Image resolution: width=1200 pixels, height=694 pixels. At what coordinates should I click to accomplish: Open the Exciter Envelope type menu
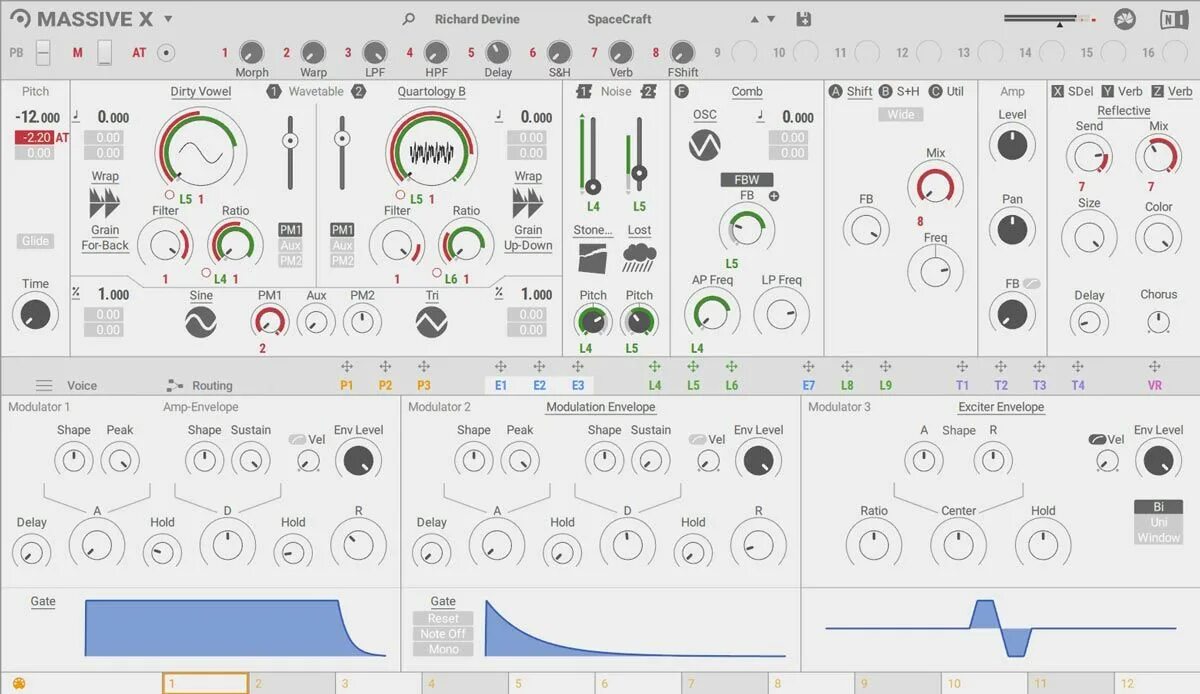[x=1001, y=407]
